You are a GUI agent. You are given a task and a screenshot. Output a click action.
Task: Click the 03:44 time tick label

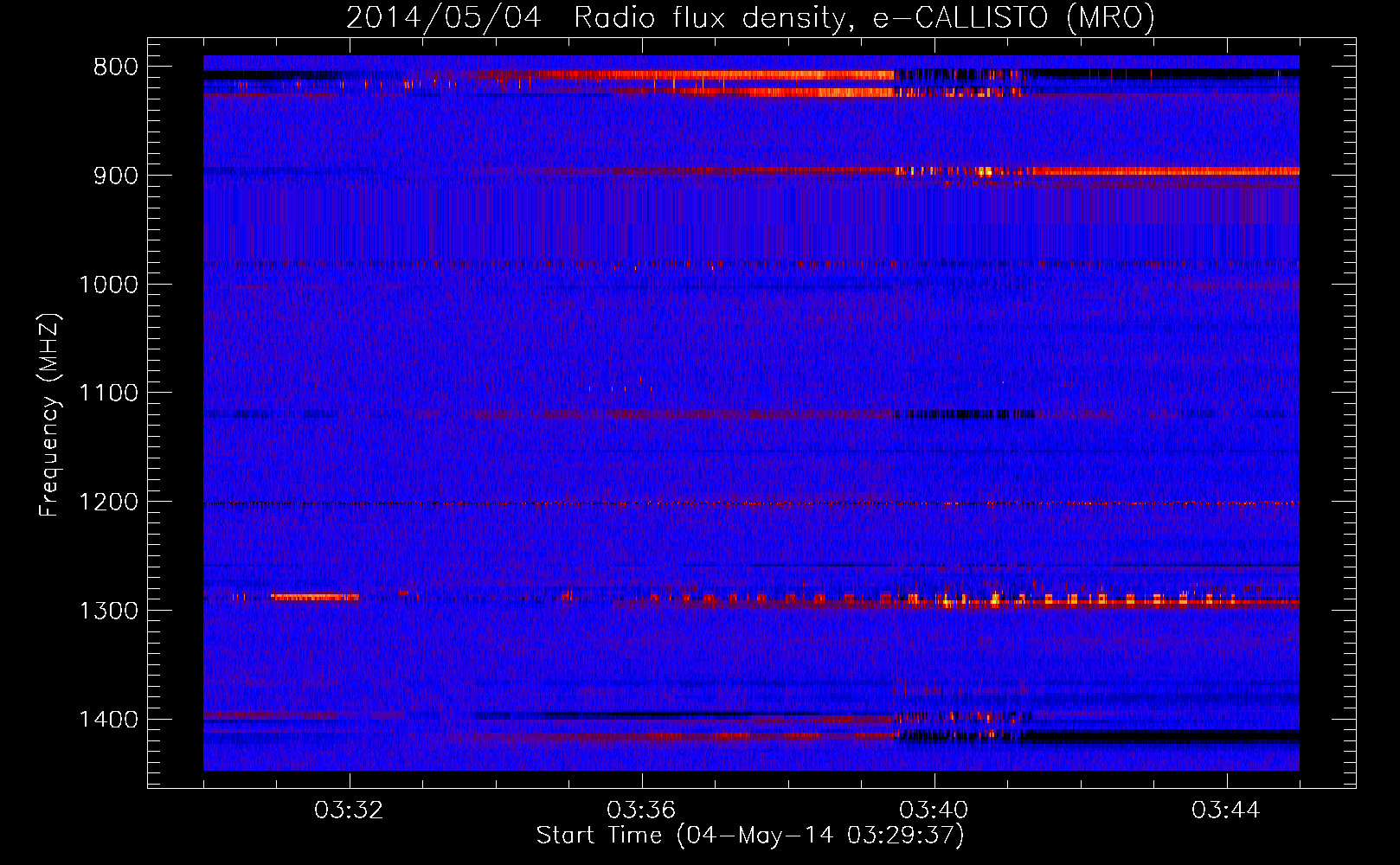(1226, 811)
